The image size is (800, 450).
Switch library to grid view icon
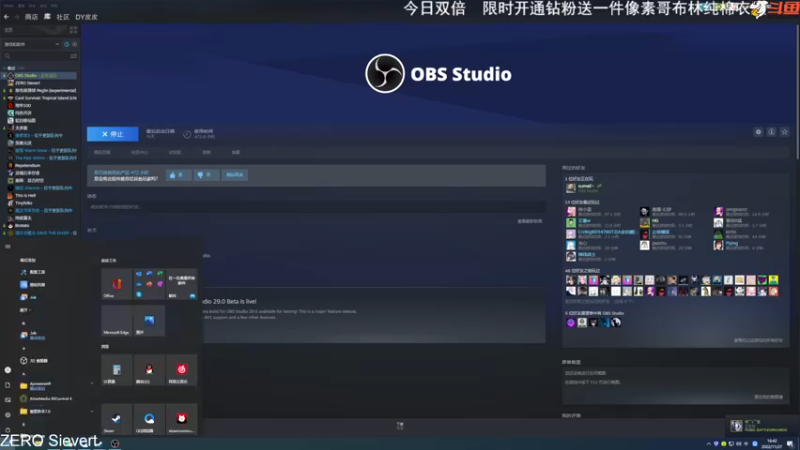[73, 30]
